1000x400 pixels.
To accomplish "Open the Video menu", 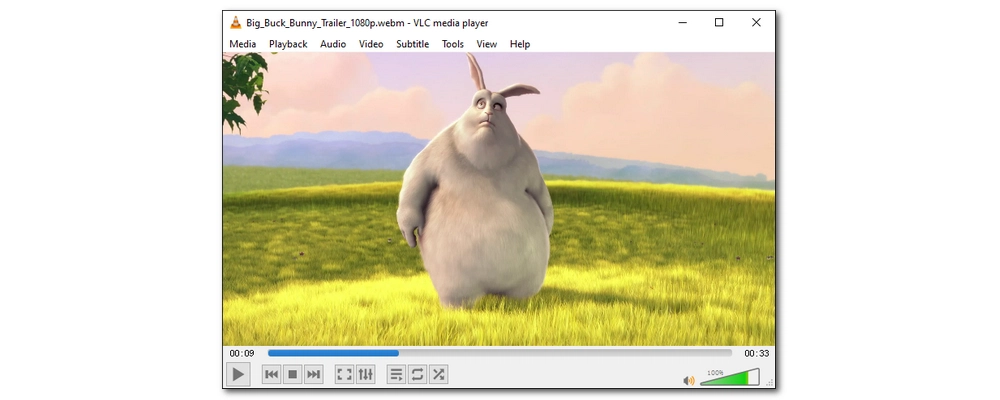I will [x=371, y=44].
